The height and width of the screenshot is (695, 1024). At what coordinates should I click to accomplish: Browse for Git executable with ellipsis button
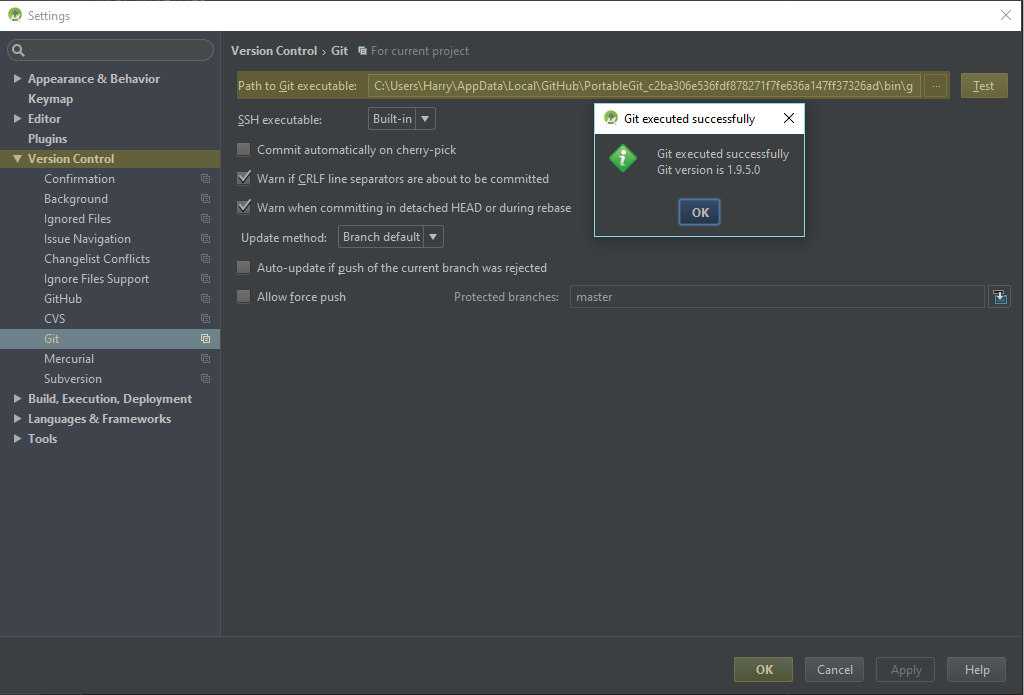click(x=936, y=86)
